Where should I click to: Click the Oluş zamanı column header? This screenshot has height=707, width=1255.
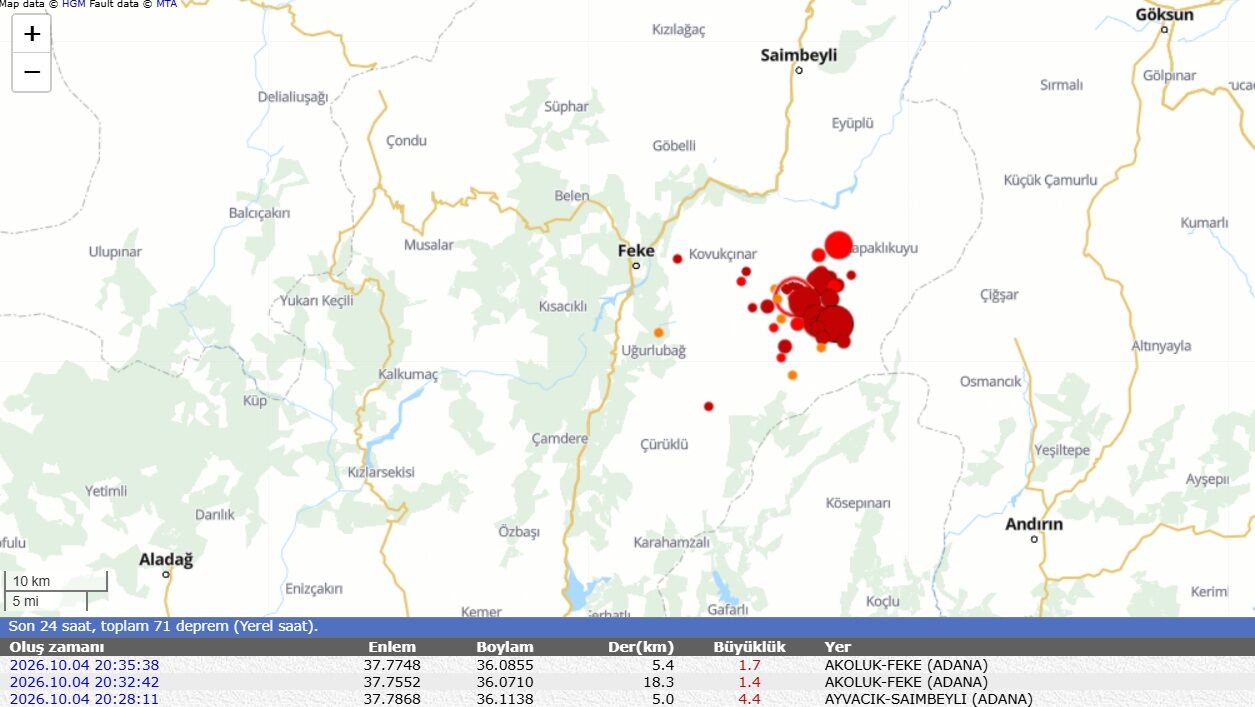coord(56,647)
